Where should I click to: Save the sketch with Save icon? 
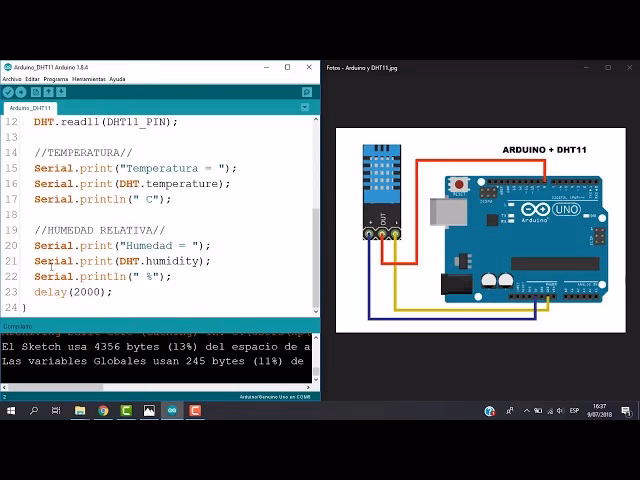click(61, 92)
